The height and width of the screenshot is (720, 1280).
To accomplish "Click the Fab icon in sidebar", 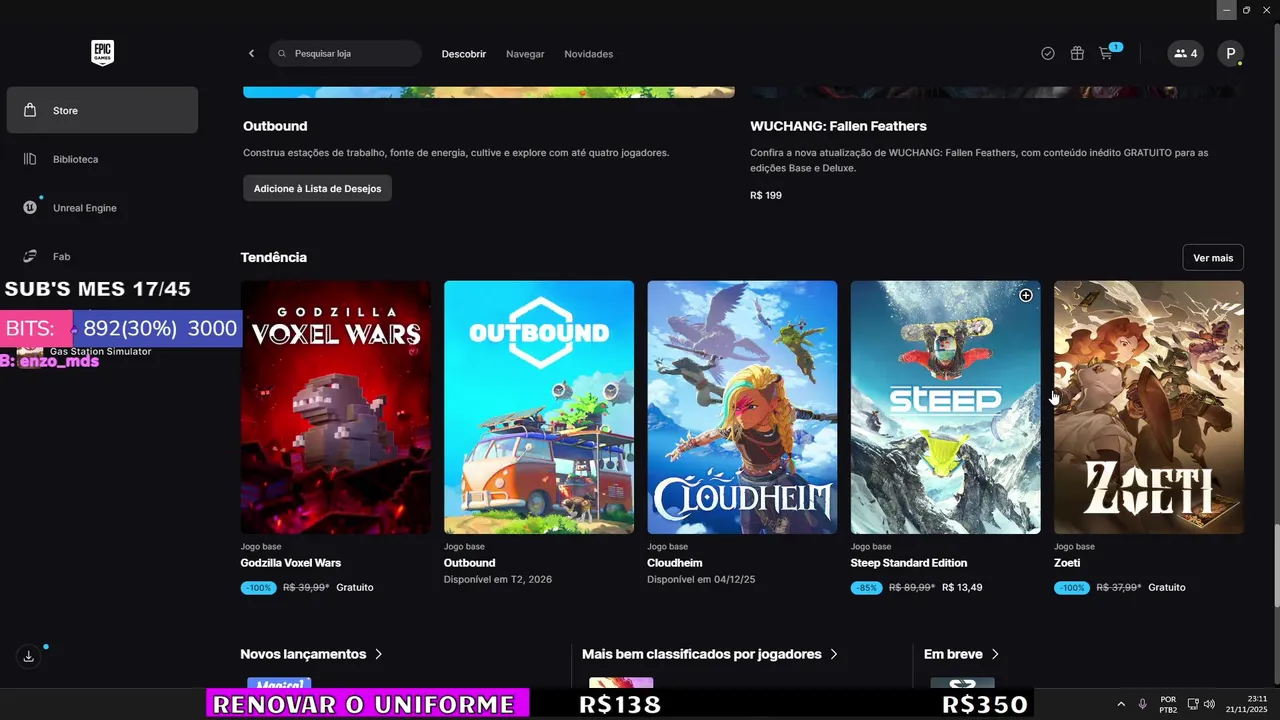I will pos(30,256).
